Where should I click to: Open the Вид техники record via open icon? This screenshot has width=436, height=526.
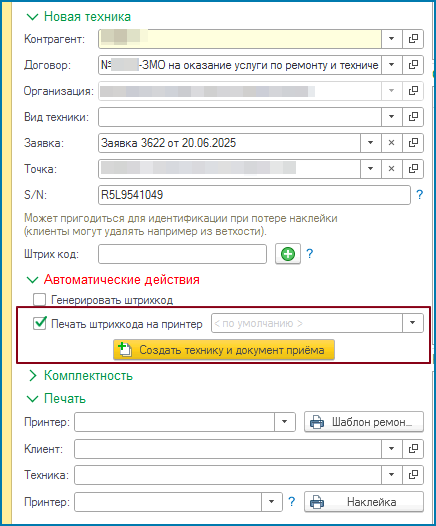tap(413, 117)
